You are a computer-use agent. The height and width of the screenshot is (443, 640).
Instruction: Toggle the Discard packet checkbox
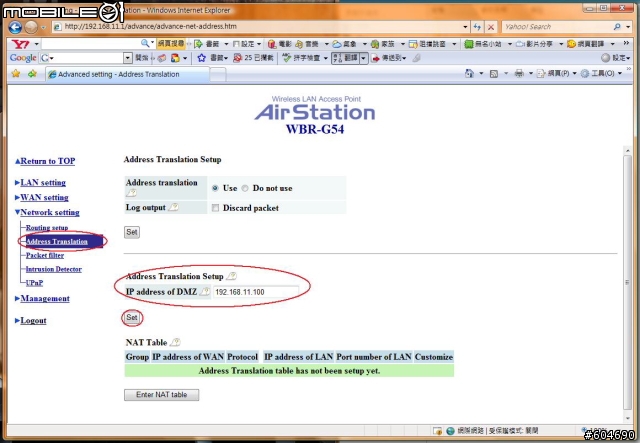(215, 208)
